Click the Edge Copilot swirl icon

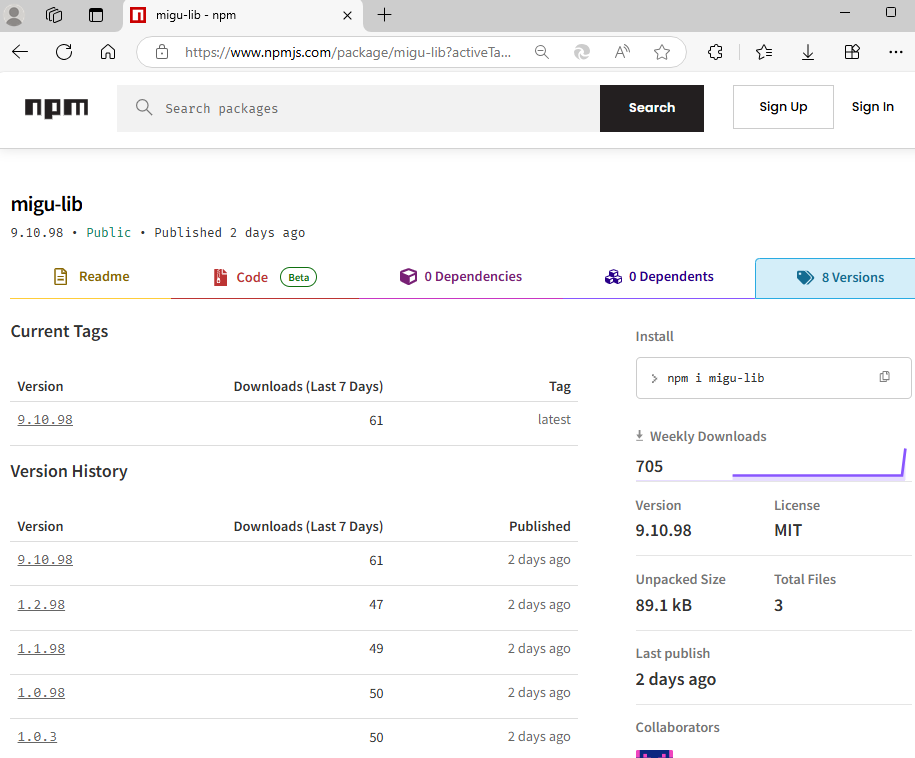(582, 52)
